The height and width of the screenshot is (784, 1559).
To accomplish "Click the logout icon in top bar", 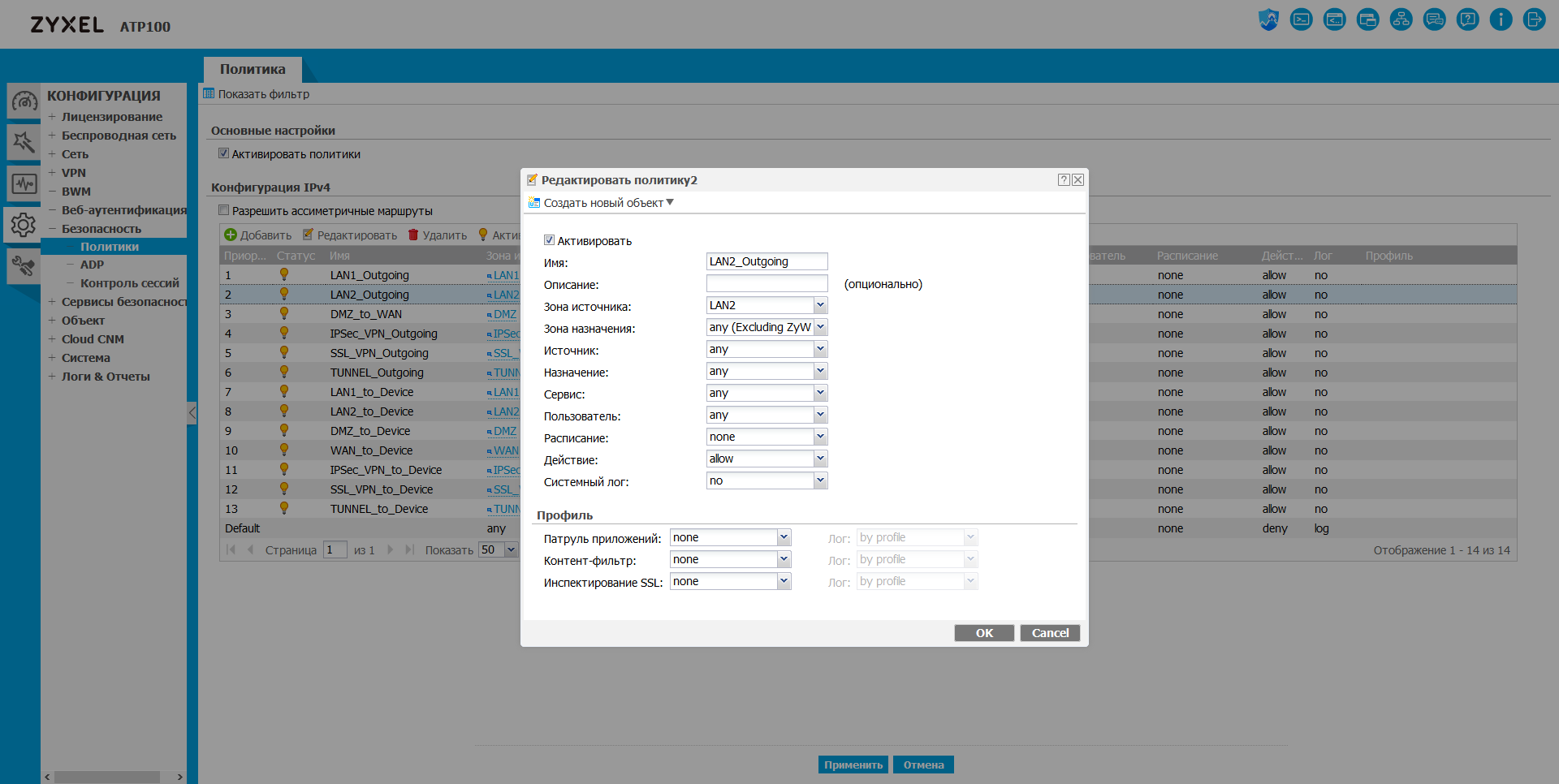I will coord(1534,19).
